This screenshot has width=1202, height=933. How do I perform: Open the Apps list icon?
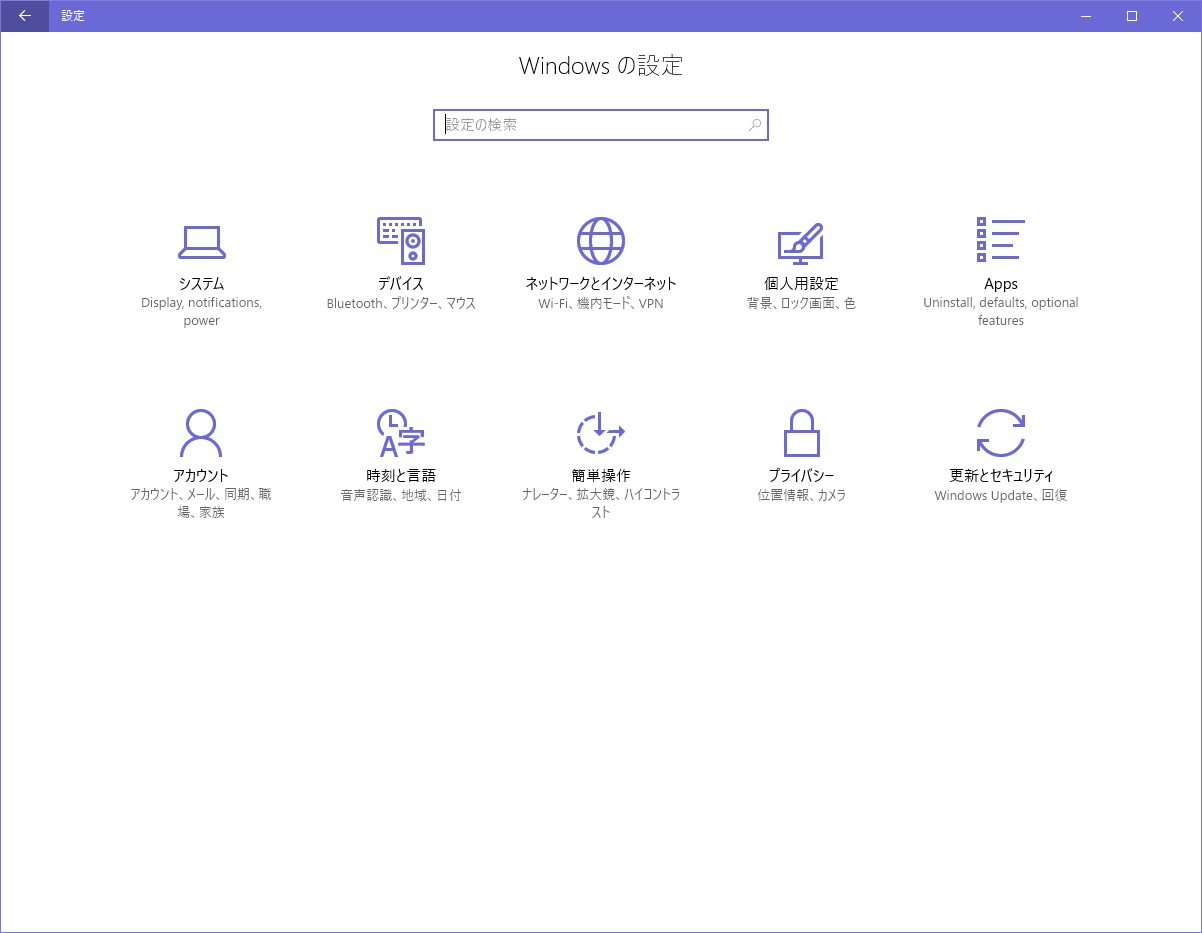tap(1001, 239)
